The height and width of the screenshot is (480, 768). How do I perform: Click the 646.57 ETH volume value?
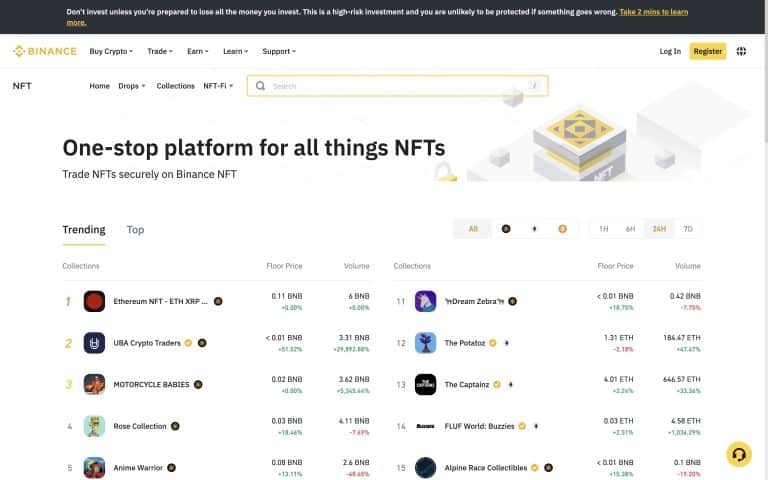pyautogui.click(x=682, y=379)
